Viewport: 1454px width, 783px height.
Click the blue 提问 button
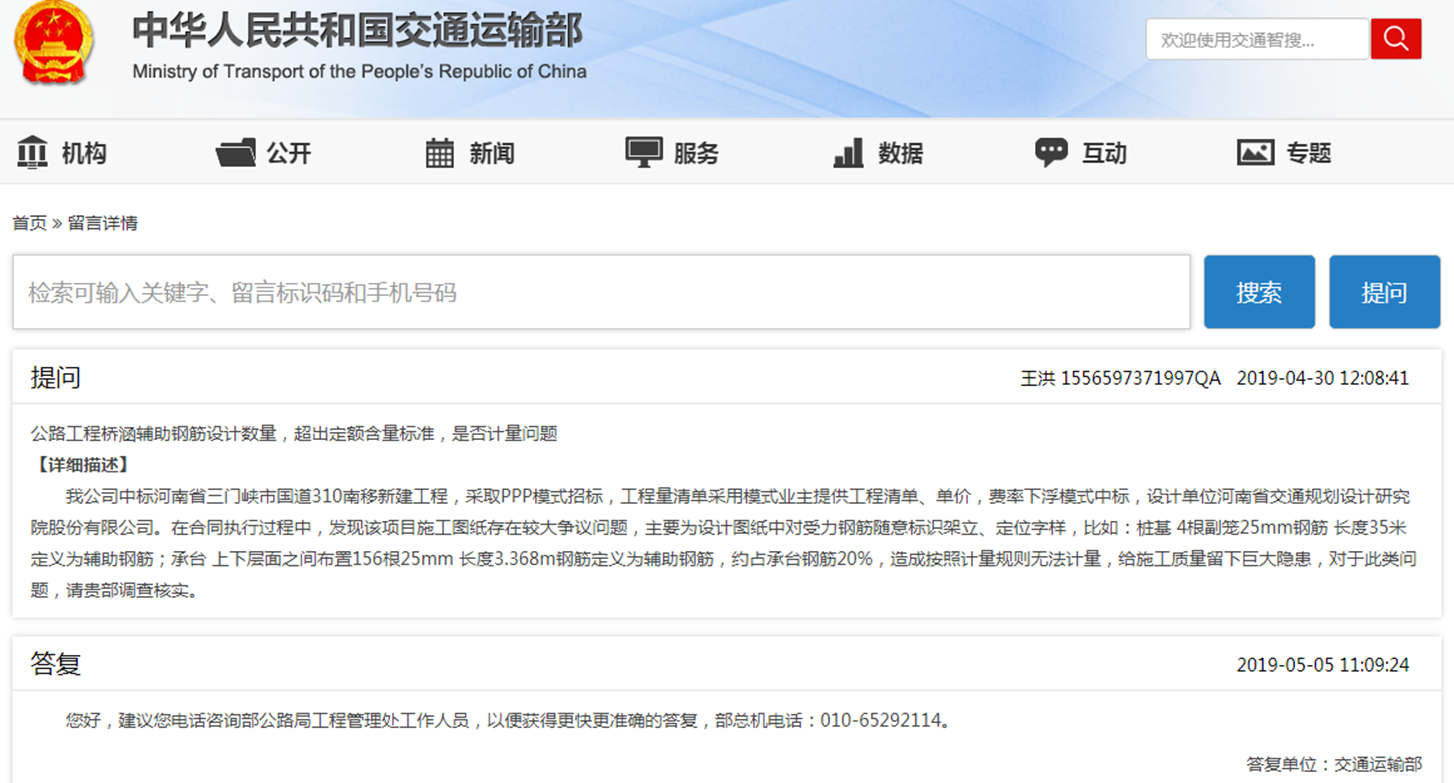(x=1384, y=292)
